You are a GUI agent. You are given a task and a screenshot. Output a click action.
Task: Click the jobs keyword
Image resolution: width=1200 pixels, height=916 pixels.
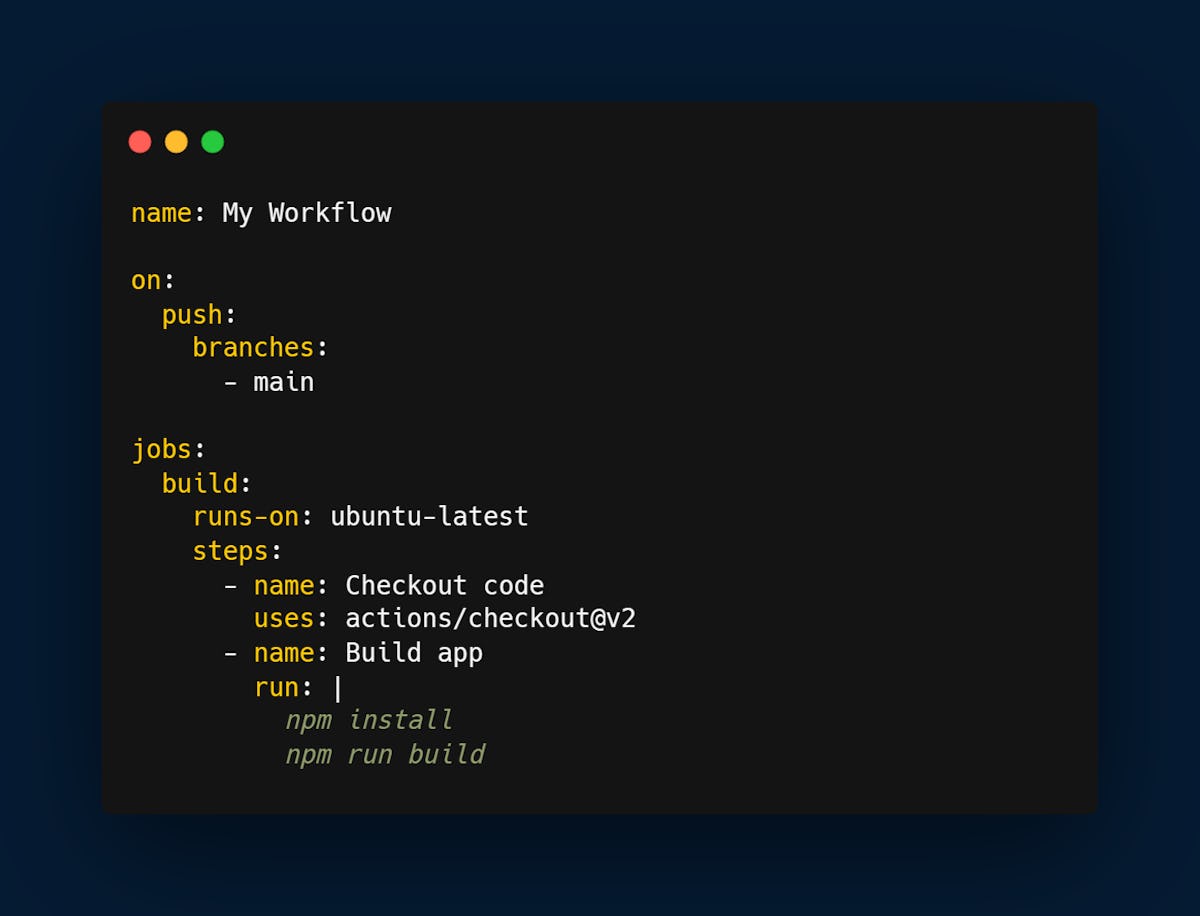coord(161,449)
